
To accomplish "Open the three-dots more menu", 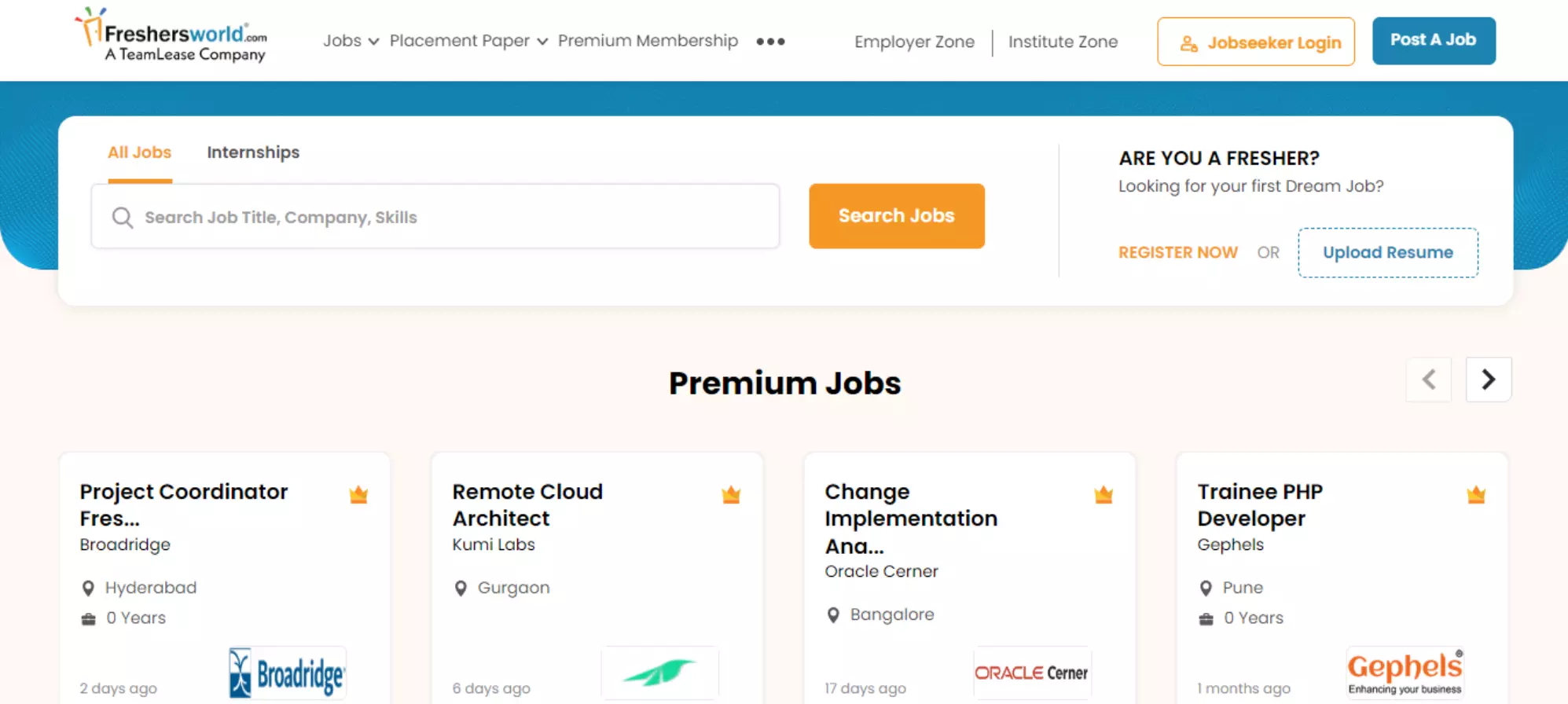I will [x=770, y=42].
